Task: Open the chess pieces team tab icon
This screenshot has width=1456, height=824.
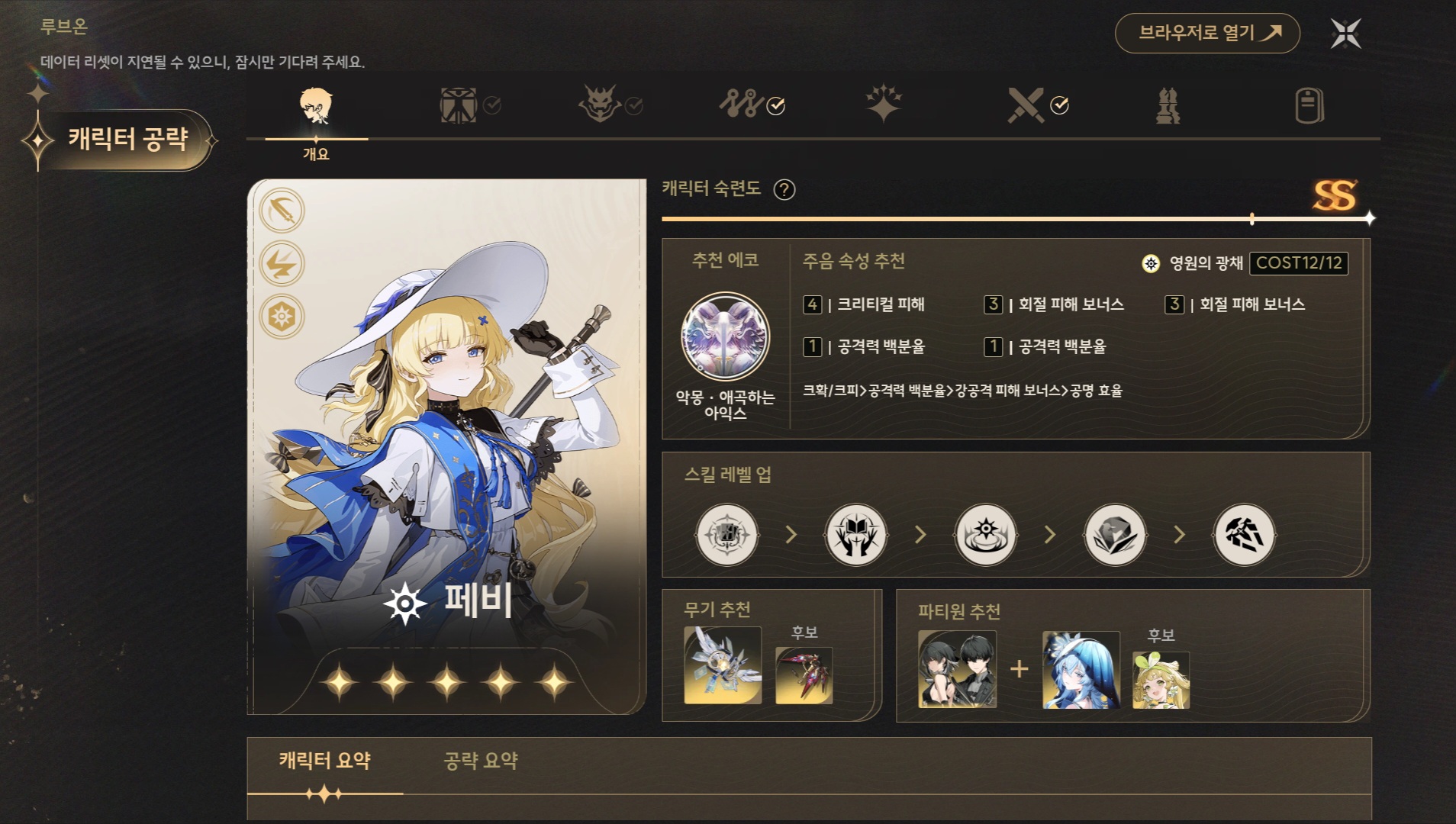Action: click(x=1168, y=105)
